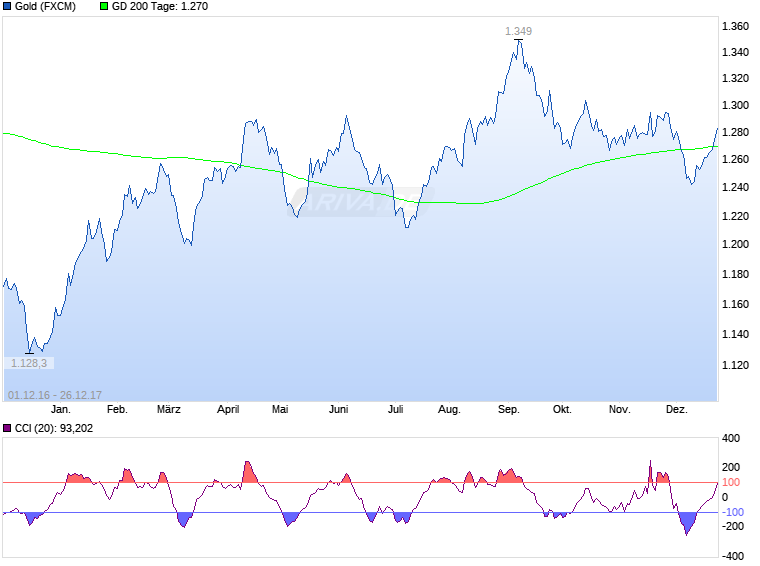Click the -400 value on CCI axis
This screenshot has width=760, height=566.
coord(733,556)
